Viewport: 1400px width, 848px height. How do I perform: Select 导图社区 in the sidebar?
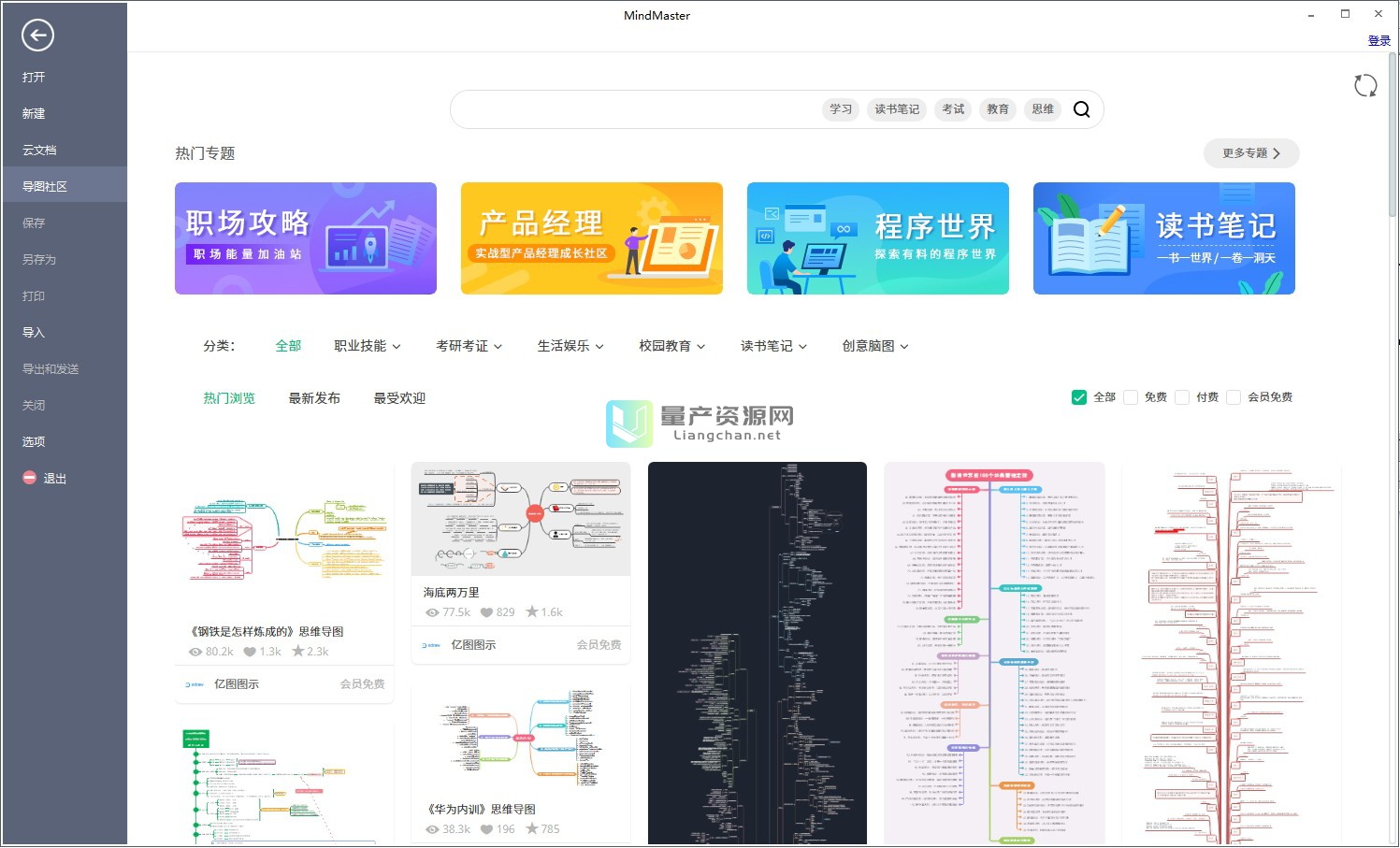(64, 186)
